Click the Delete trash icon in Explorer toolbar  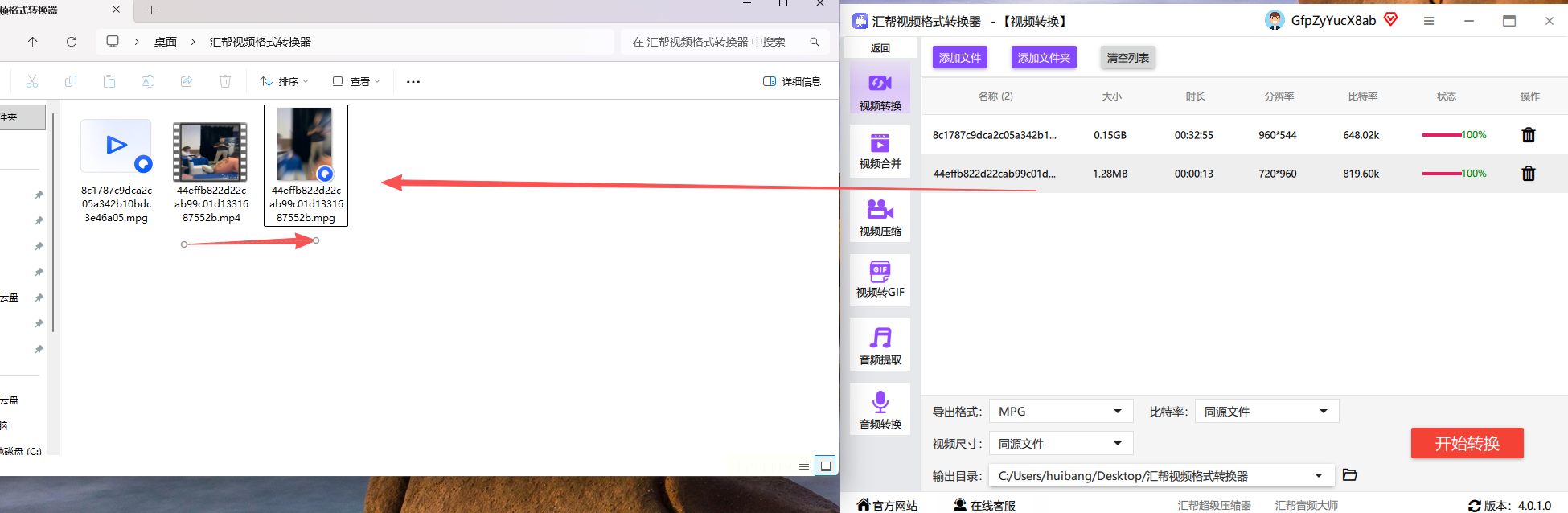[x=225, y=81]
